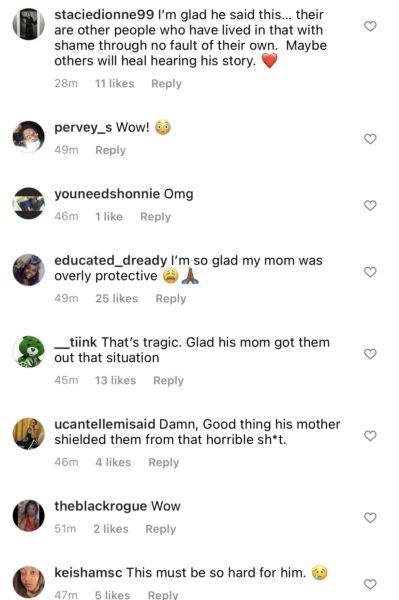
Task: Reply to educated_dready's comment
Action: (x=171, y=299)
